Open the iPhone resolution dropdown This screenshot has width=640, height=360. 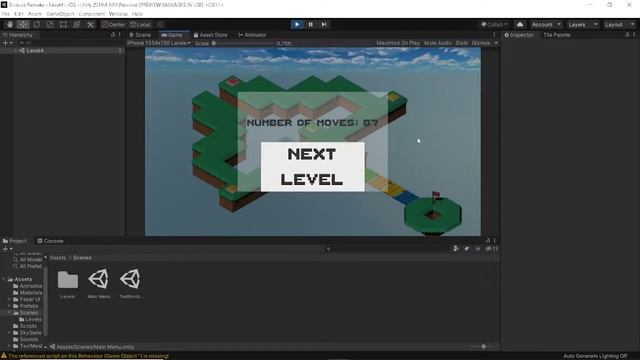[x=159, y=43]
